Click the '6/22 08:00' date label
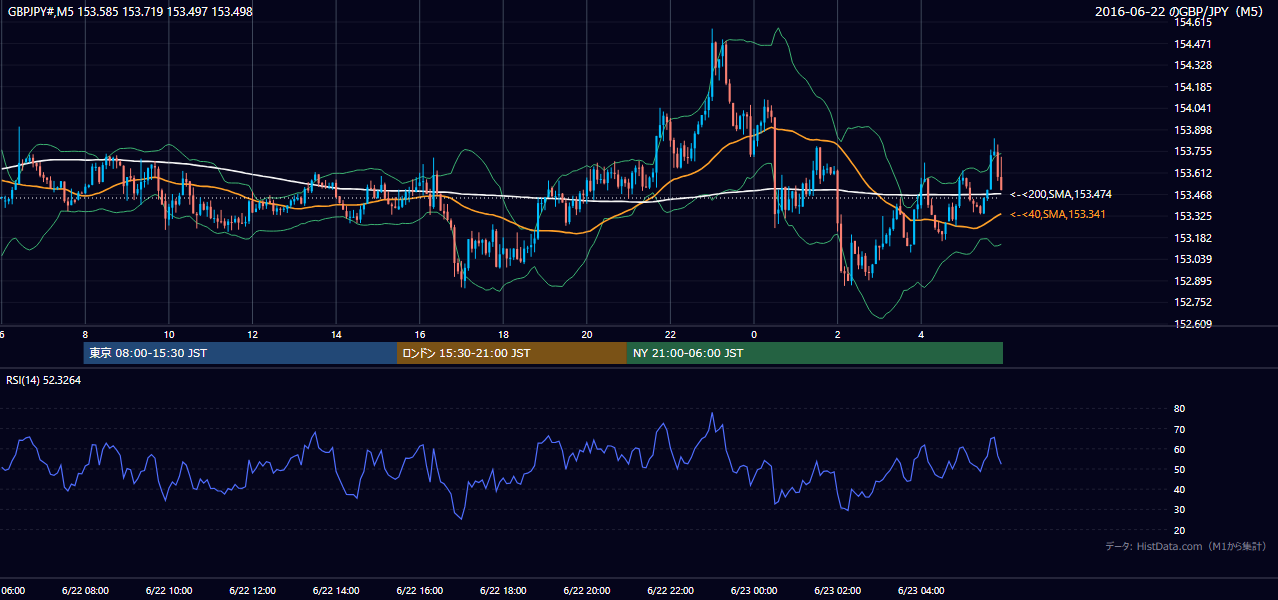This screenshot has height=600, width=1278. click(84, 590)
